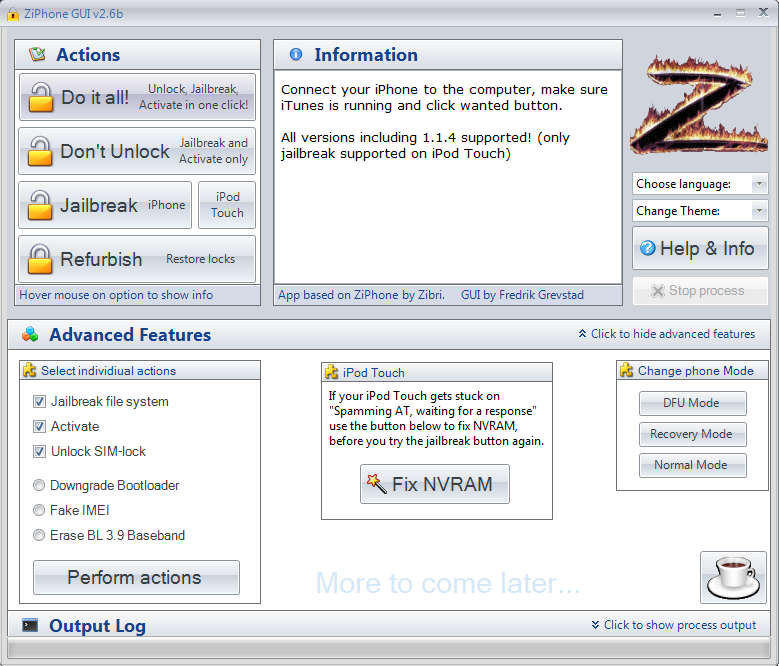Switch phone to Normal Mode
Viewport: 779px width, 666px height.
point(693,465)
